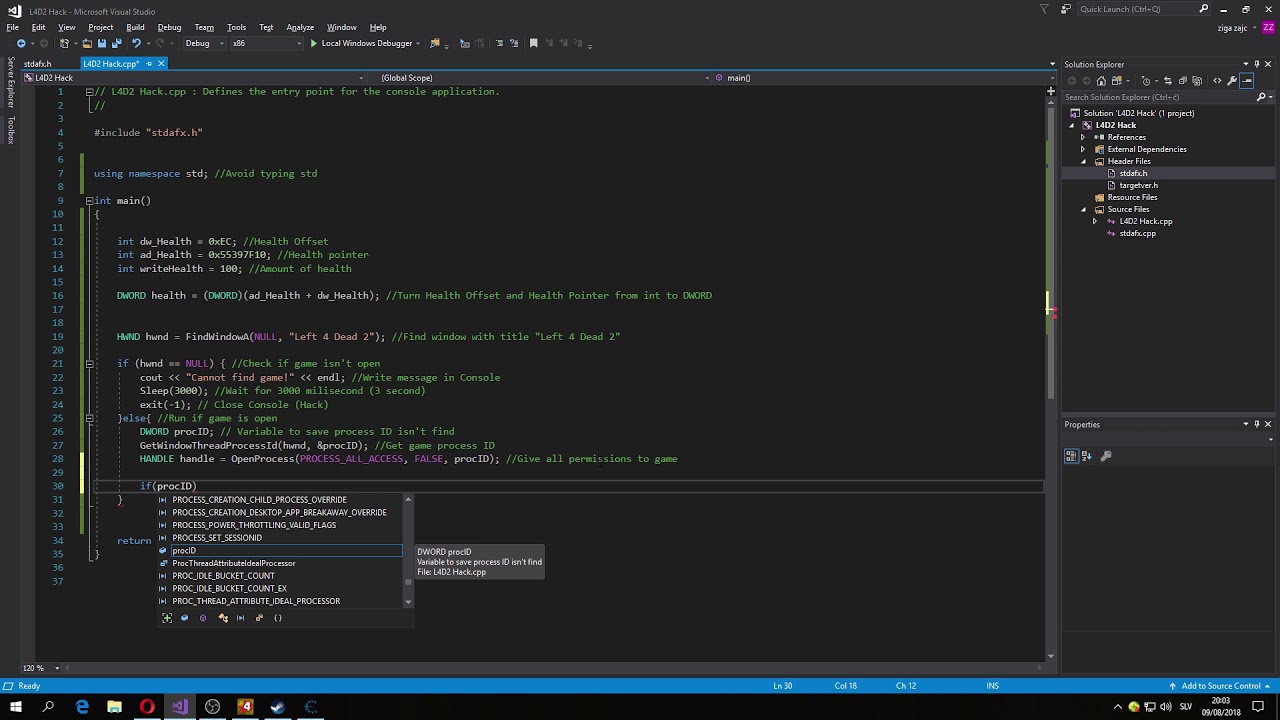Click Search Solution Explorer field

pyautogui.click(x=1160, y=97)
